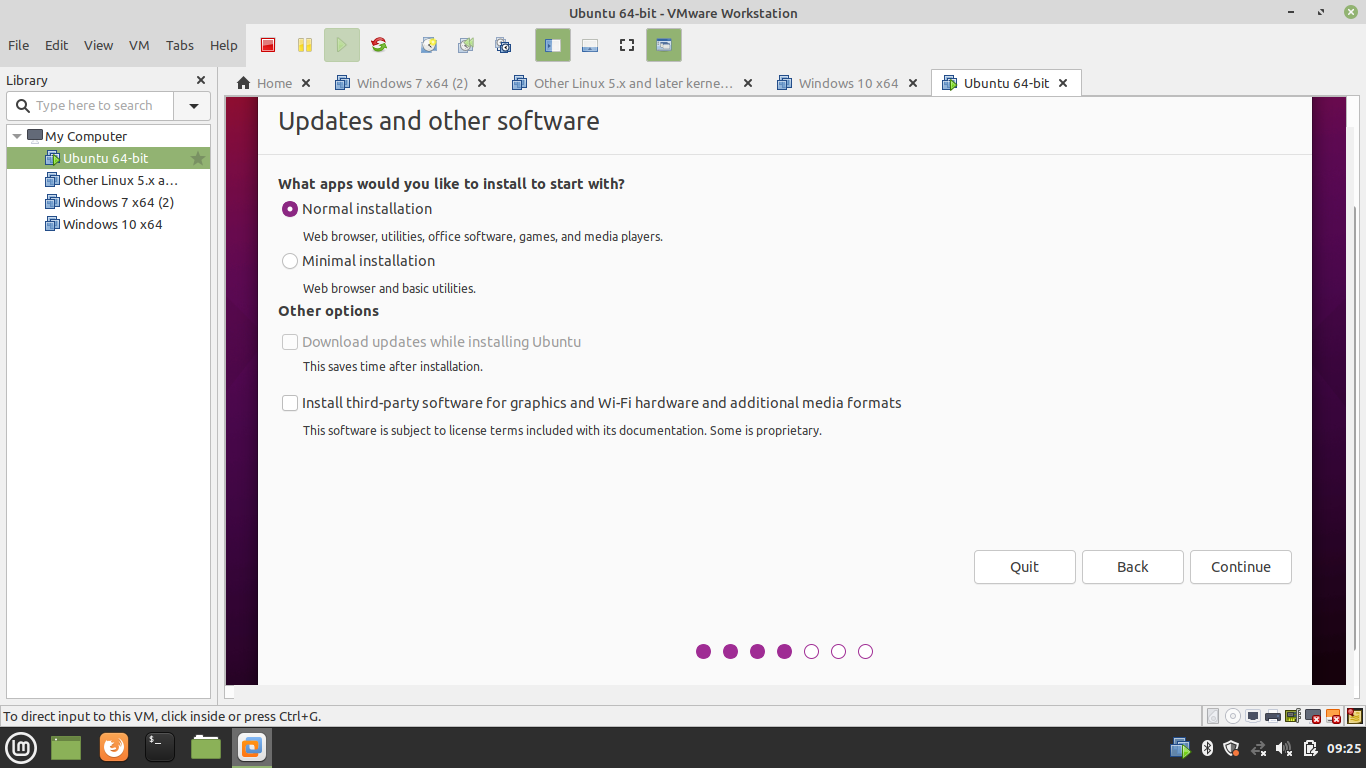Image resolution: width=1366 pixels, height=768 pixels.
Task: Click the green Power On play icon
Action: coord(341,45)
